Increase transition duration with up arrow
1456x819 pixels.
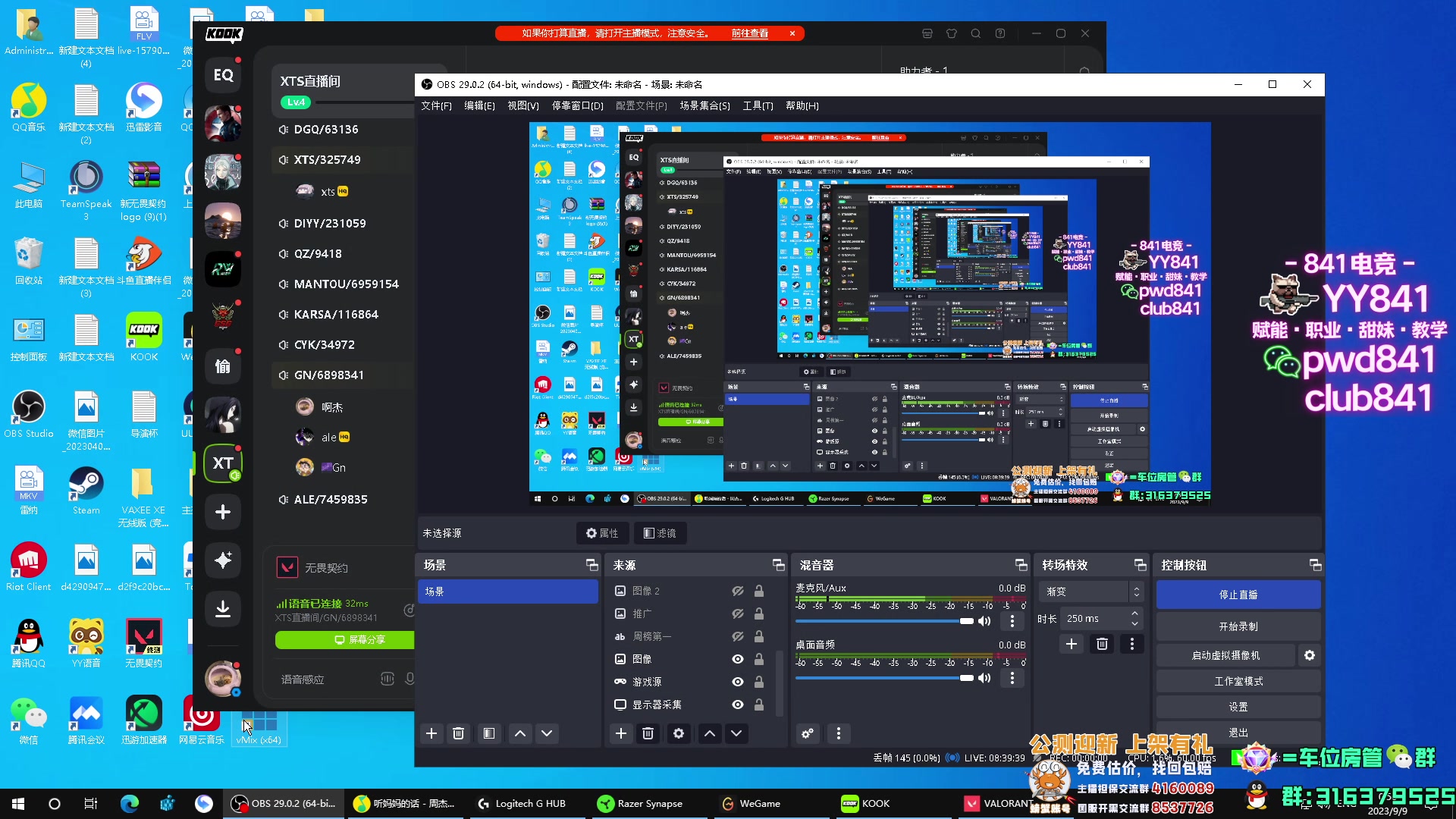pos(1134,613)
